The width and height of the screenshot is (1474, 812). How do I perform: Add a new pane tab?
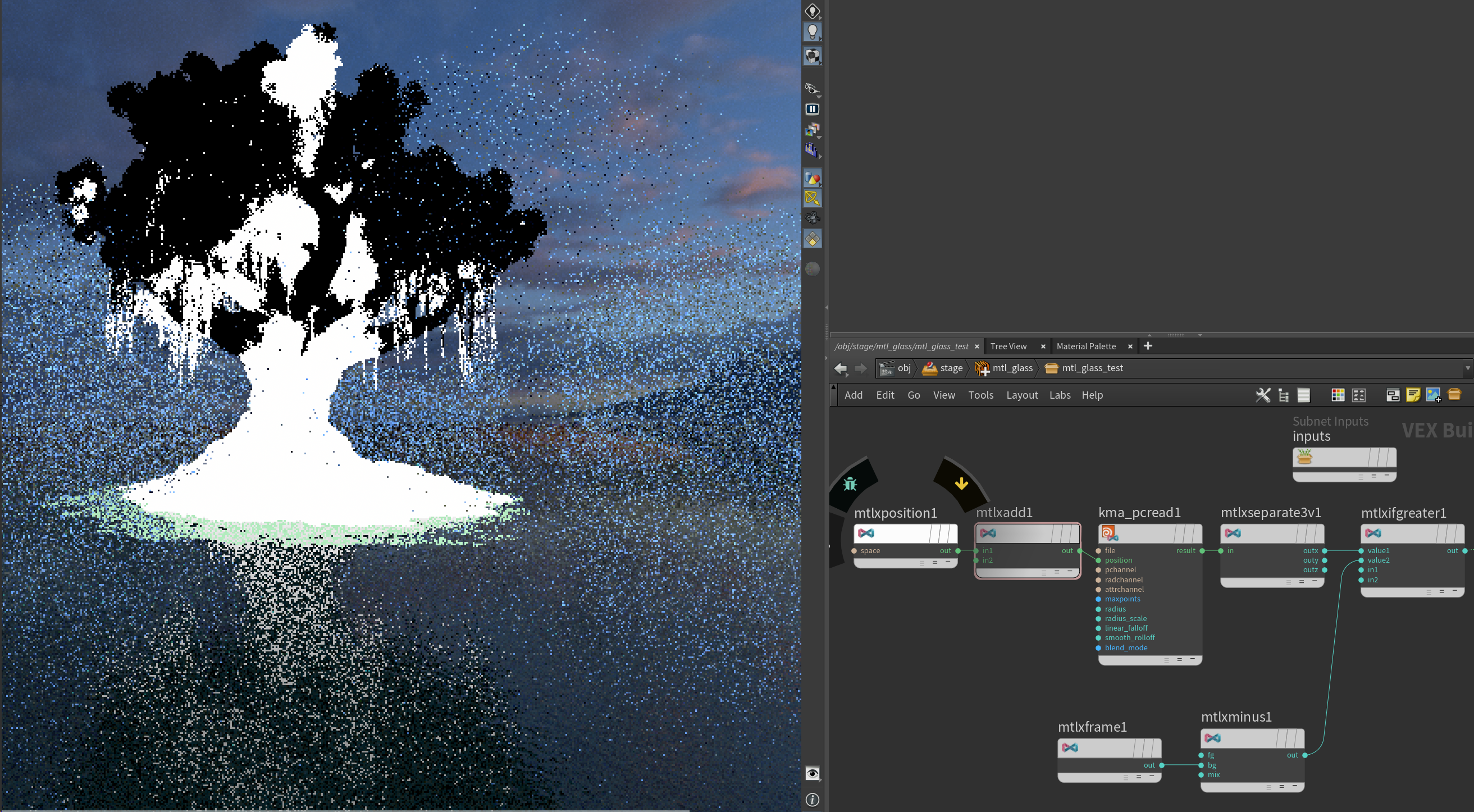pyautogui.click(x=1148, y=345)
